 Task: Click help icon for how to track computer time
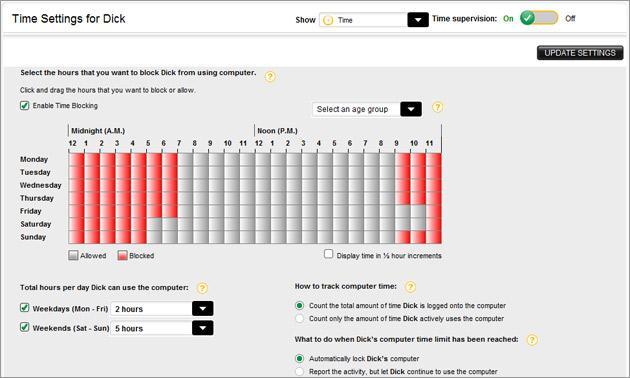(410, 287)
